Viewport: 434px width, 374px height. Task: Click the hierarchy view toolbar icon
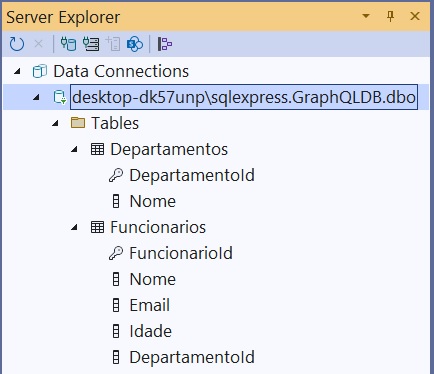tap(165, 44)
